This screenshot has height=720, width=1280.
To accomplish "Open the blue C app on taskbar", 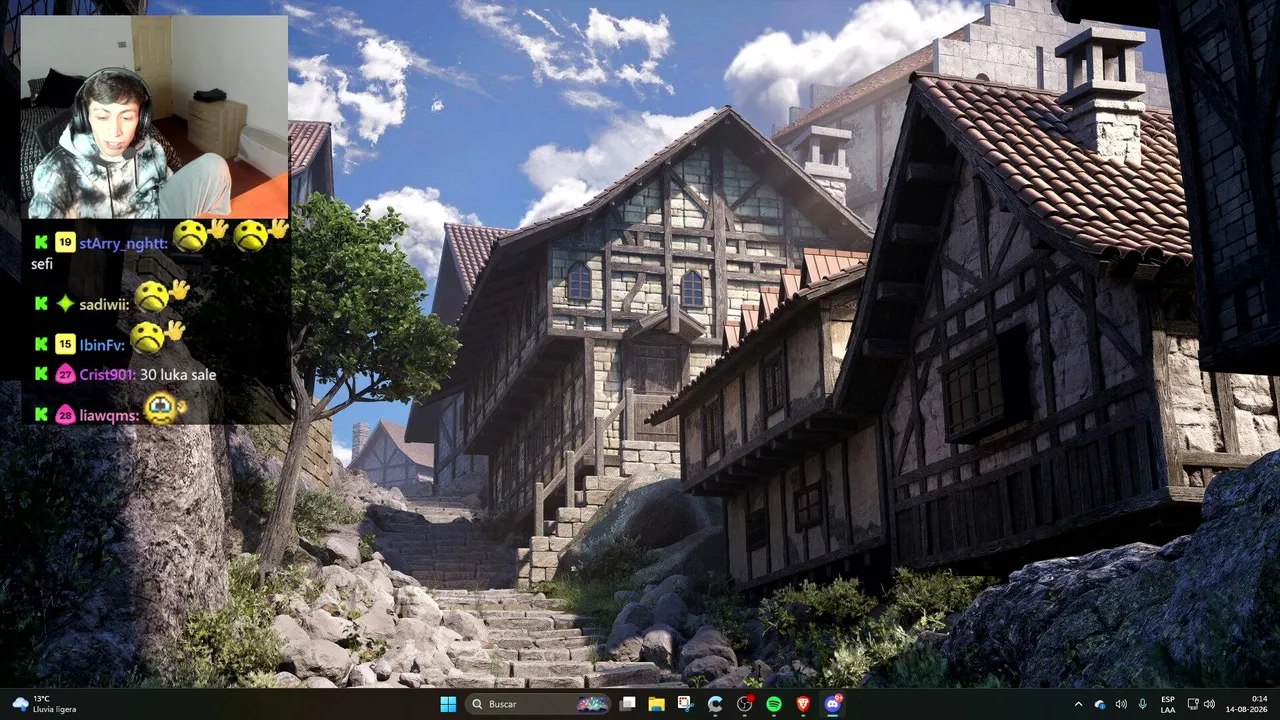I will 715,704.
